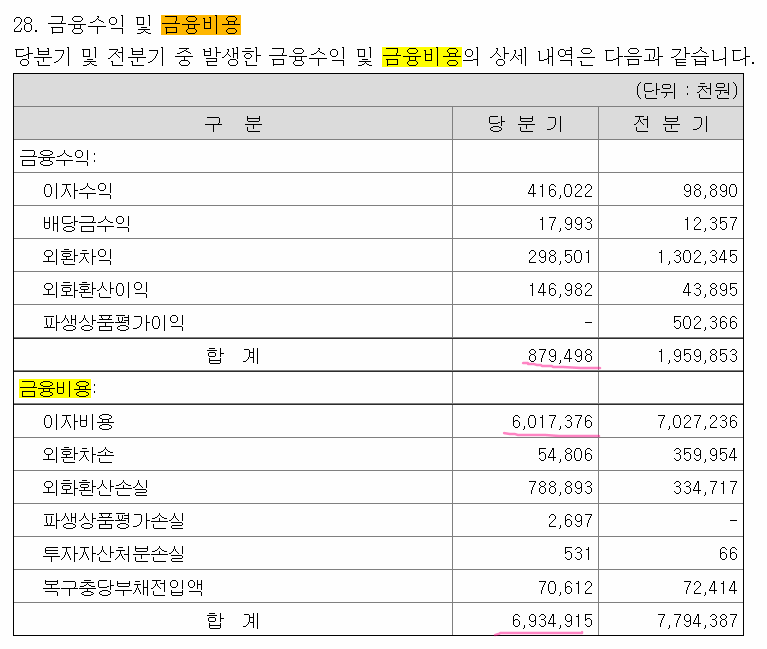Click '합 계' label in the bottom row
767x649 pixels.
(233, 620)
